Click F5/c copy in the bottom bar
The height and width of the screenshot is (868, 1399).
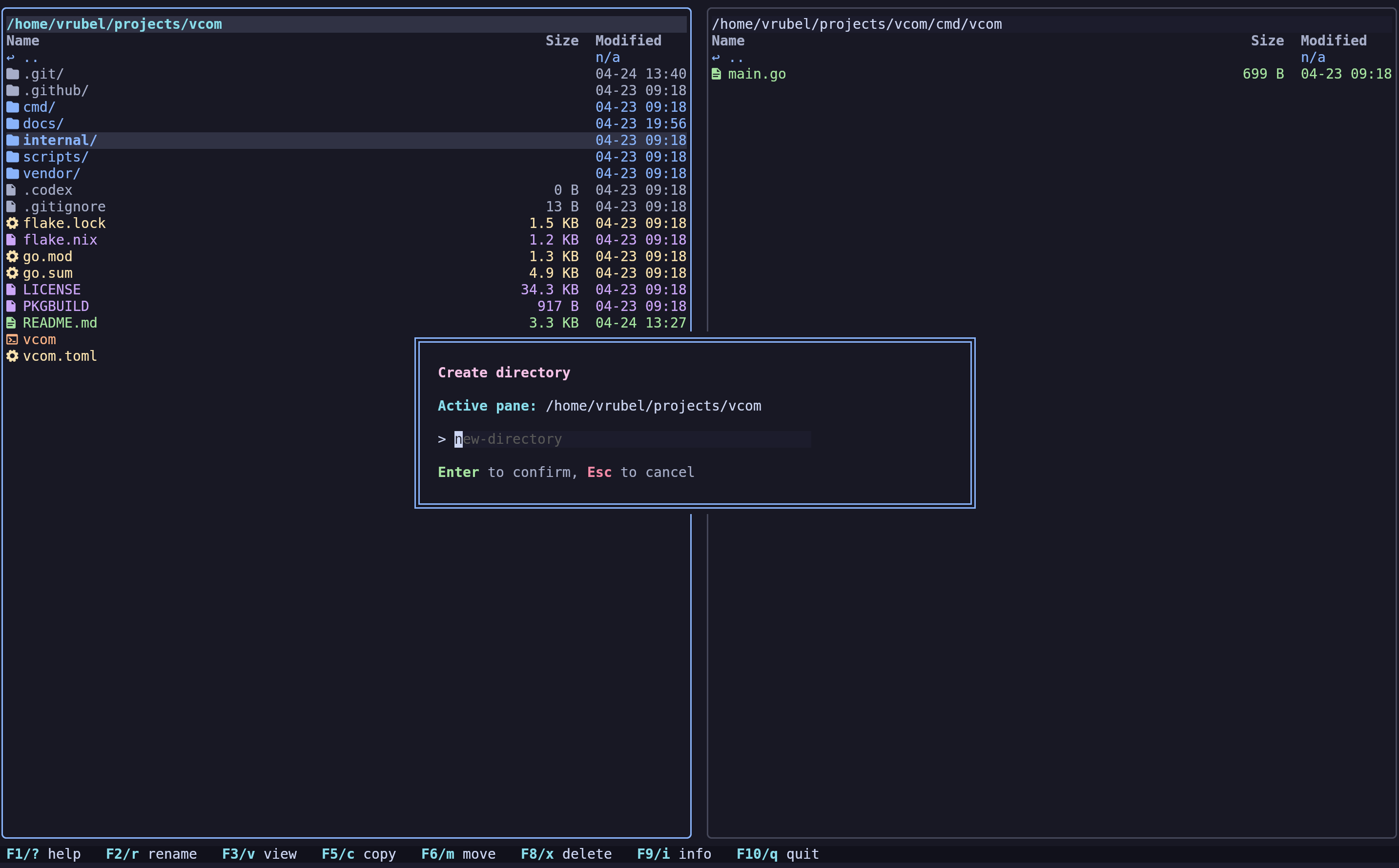359,854
